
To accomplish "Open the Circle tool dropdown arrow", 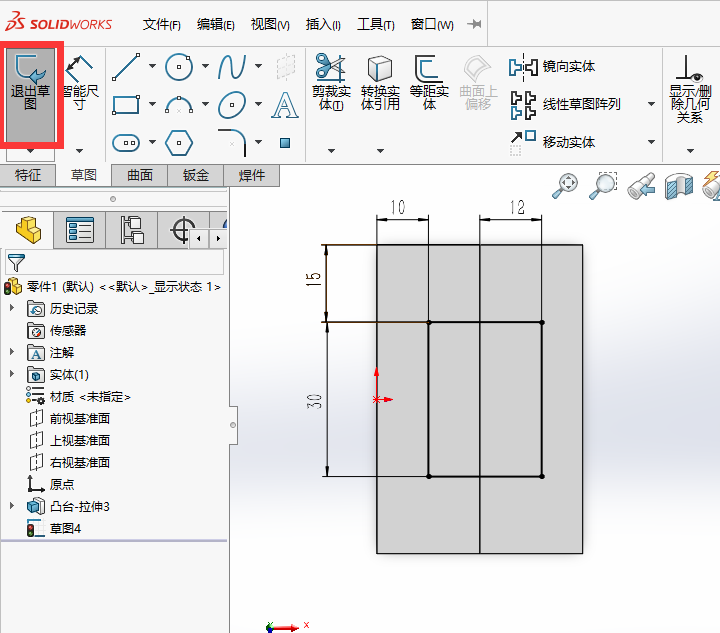I will 205,66.
